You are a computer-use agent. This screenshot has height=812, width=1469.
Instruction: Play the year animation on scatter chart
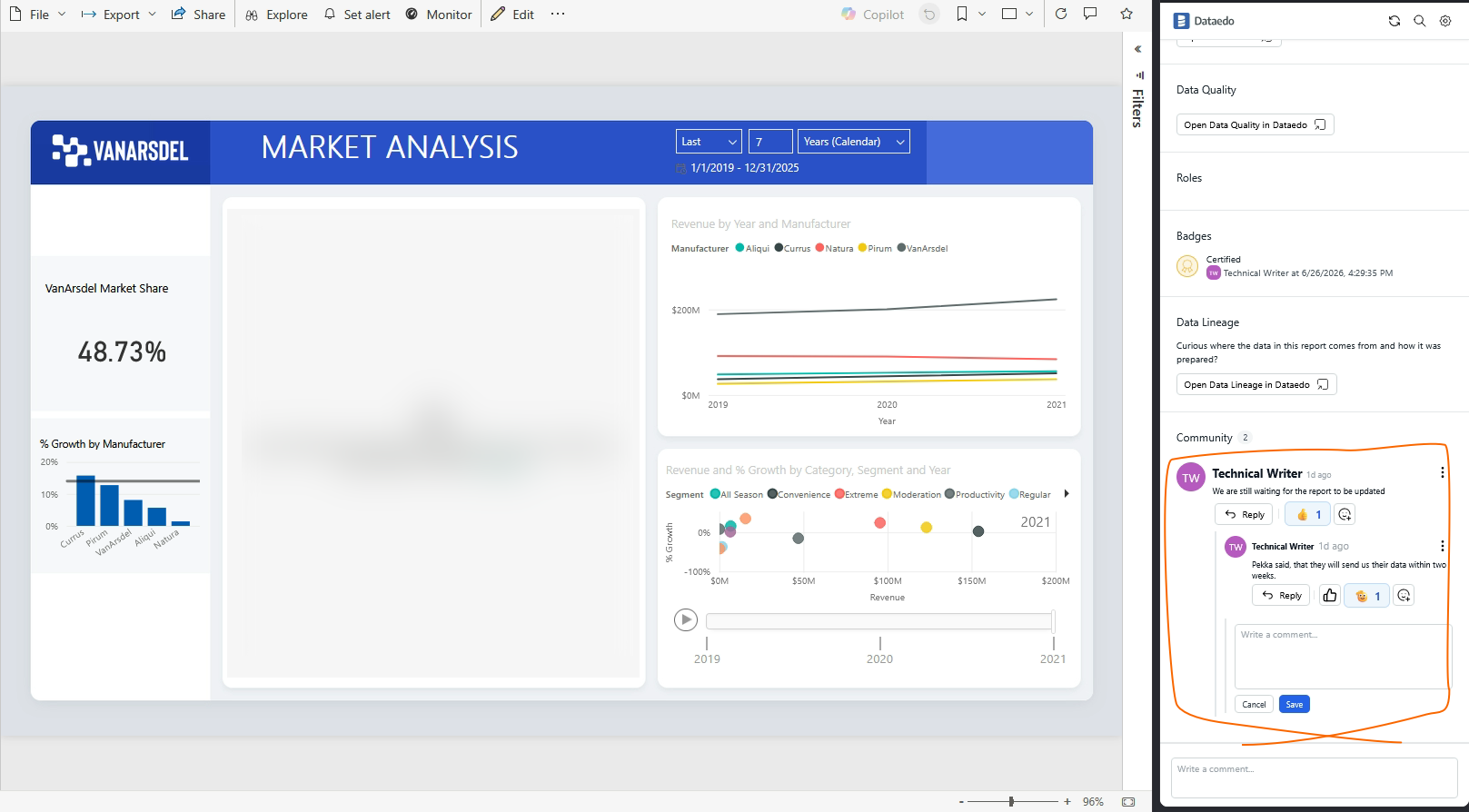[x=686, y=620]
